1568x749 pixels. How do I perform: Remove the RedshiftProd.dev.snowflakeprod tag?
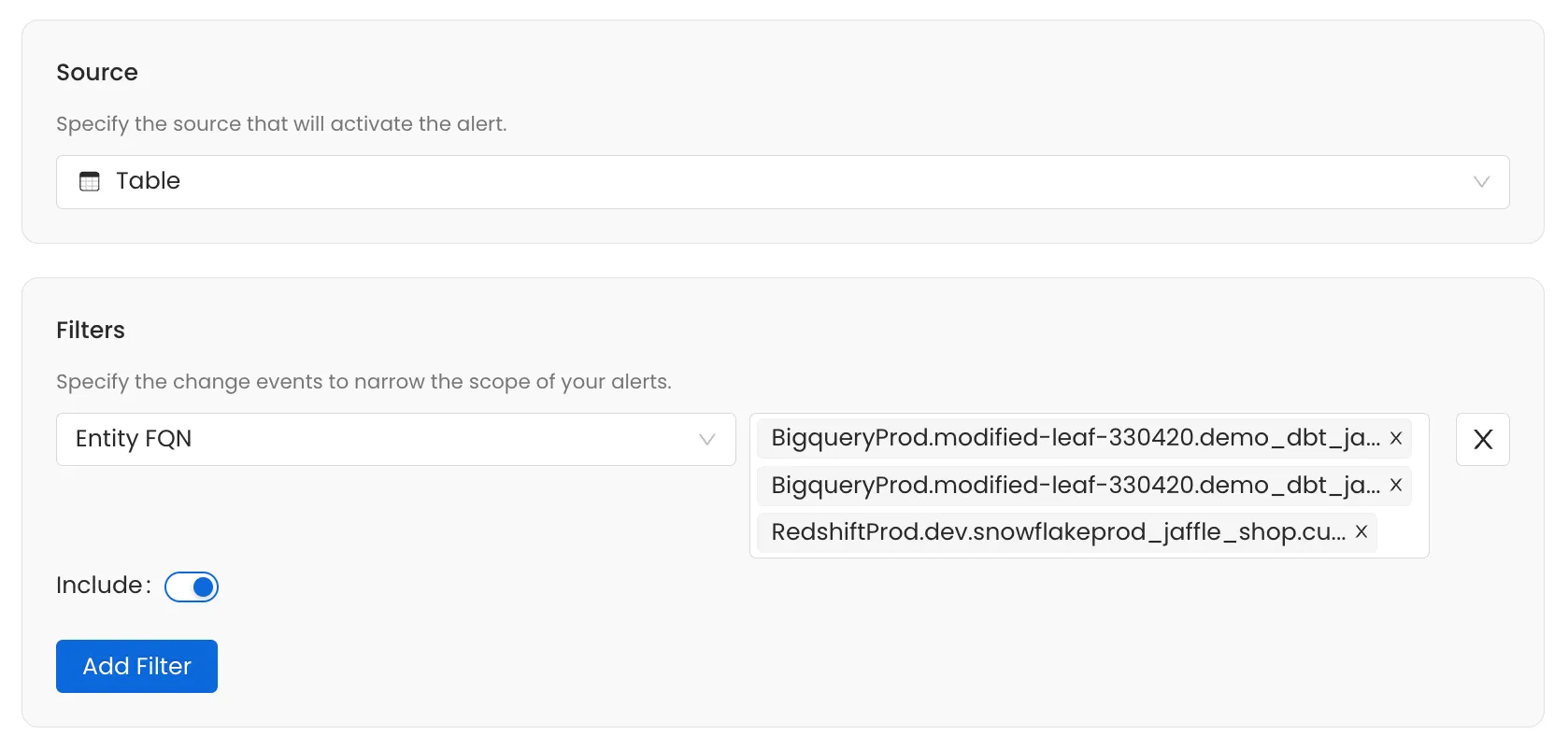(x=1361, y=532)
